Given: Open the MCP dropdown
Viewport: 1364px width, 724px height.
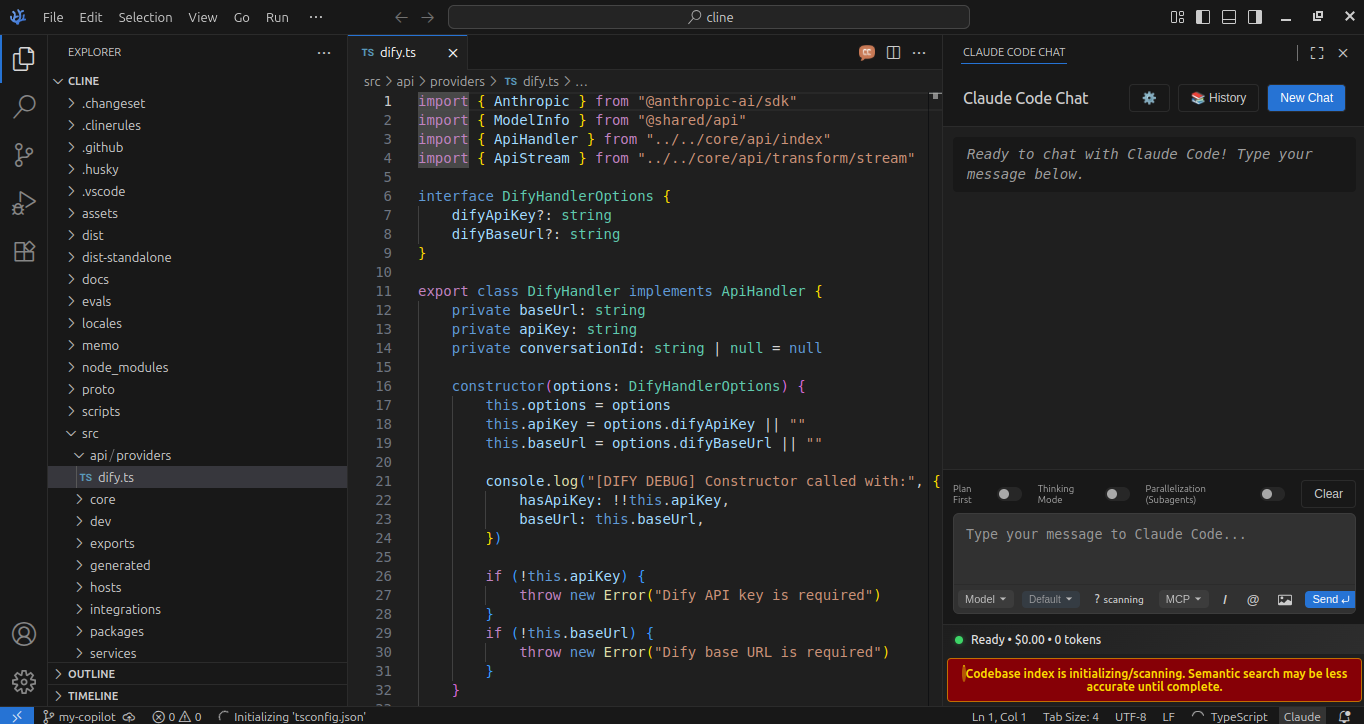Looking at the screenshot, I should [x=1183, y=599].
